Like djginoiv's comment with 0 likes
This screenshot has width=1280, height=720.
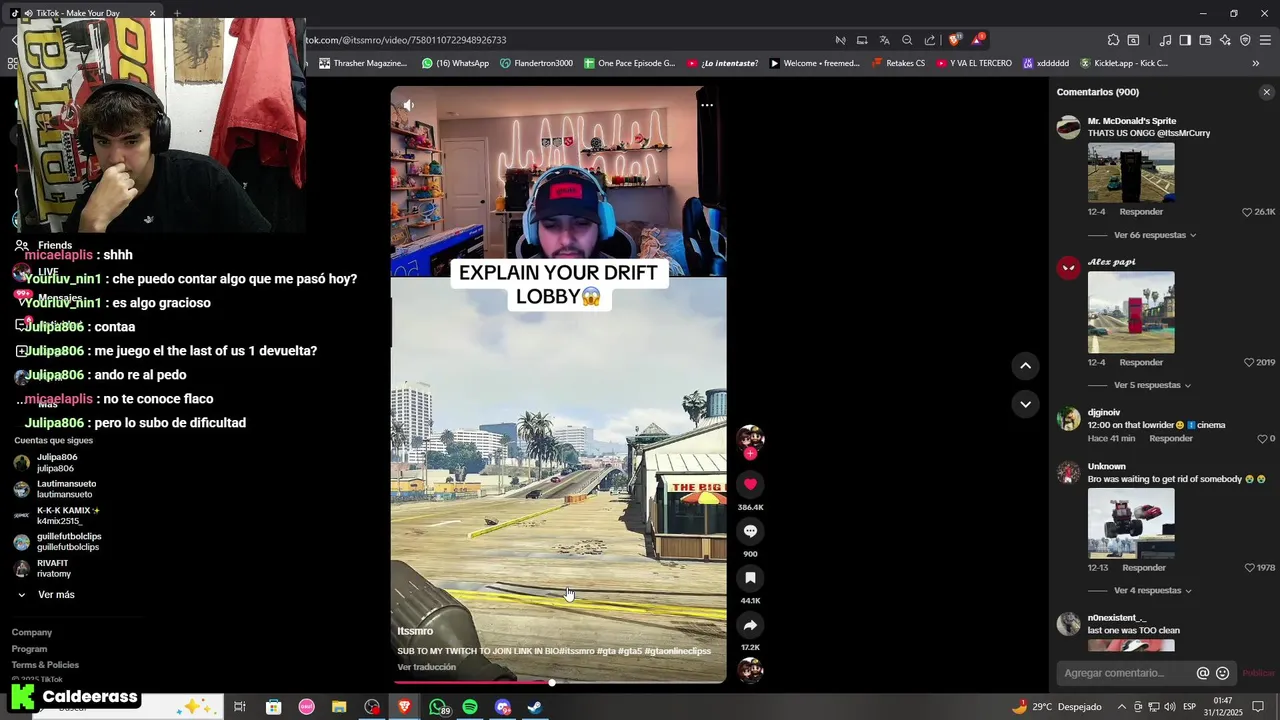tap(1262, 439)
